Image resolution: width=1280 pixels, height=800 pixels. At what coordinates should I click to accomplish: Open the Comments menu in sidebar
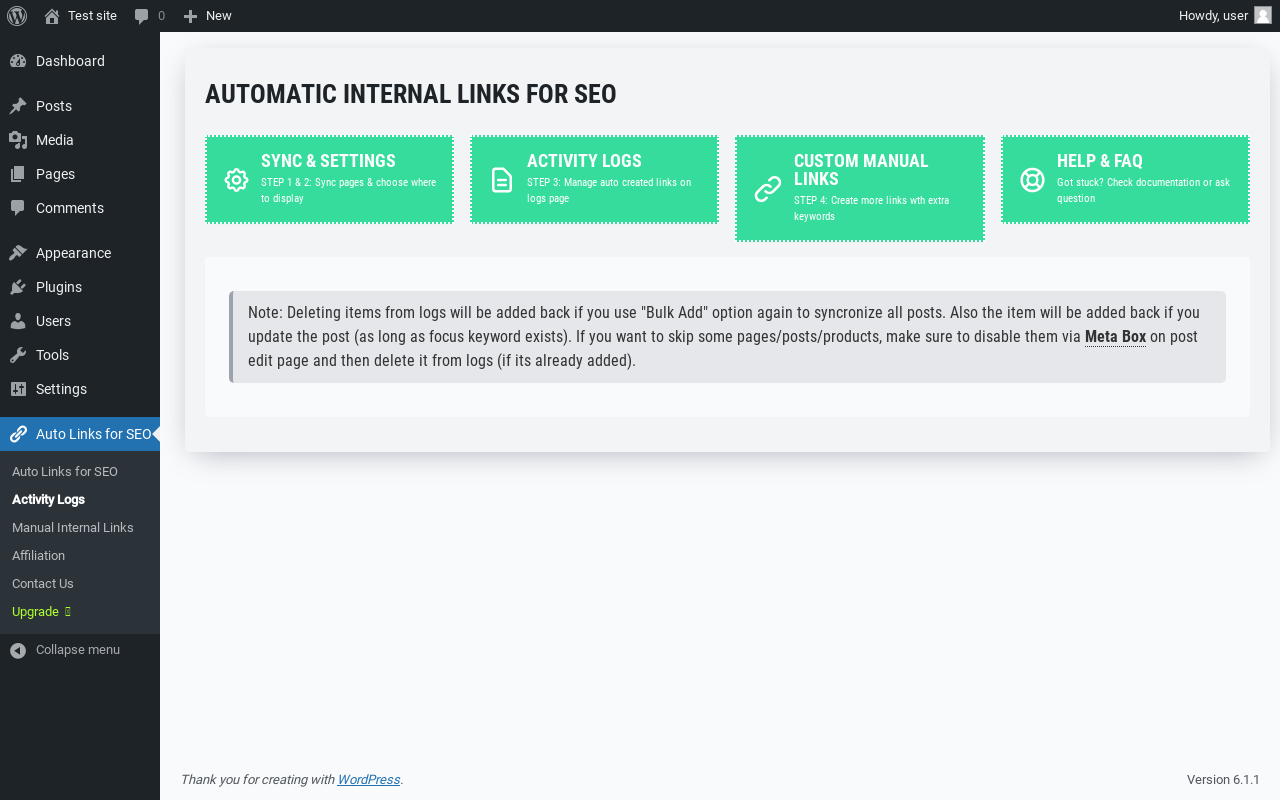point(80,208)
